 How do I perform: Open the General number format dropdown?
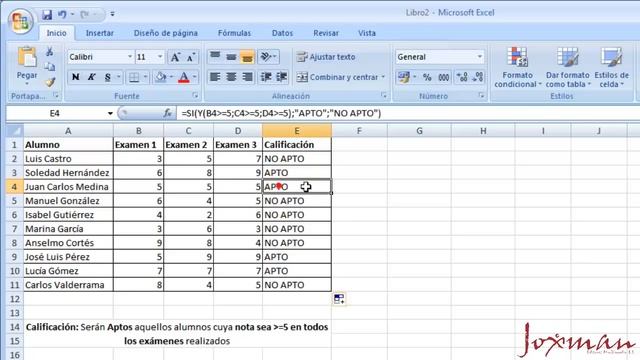(x=480, y=57)
